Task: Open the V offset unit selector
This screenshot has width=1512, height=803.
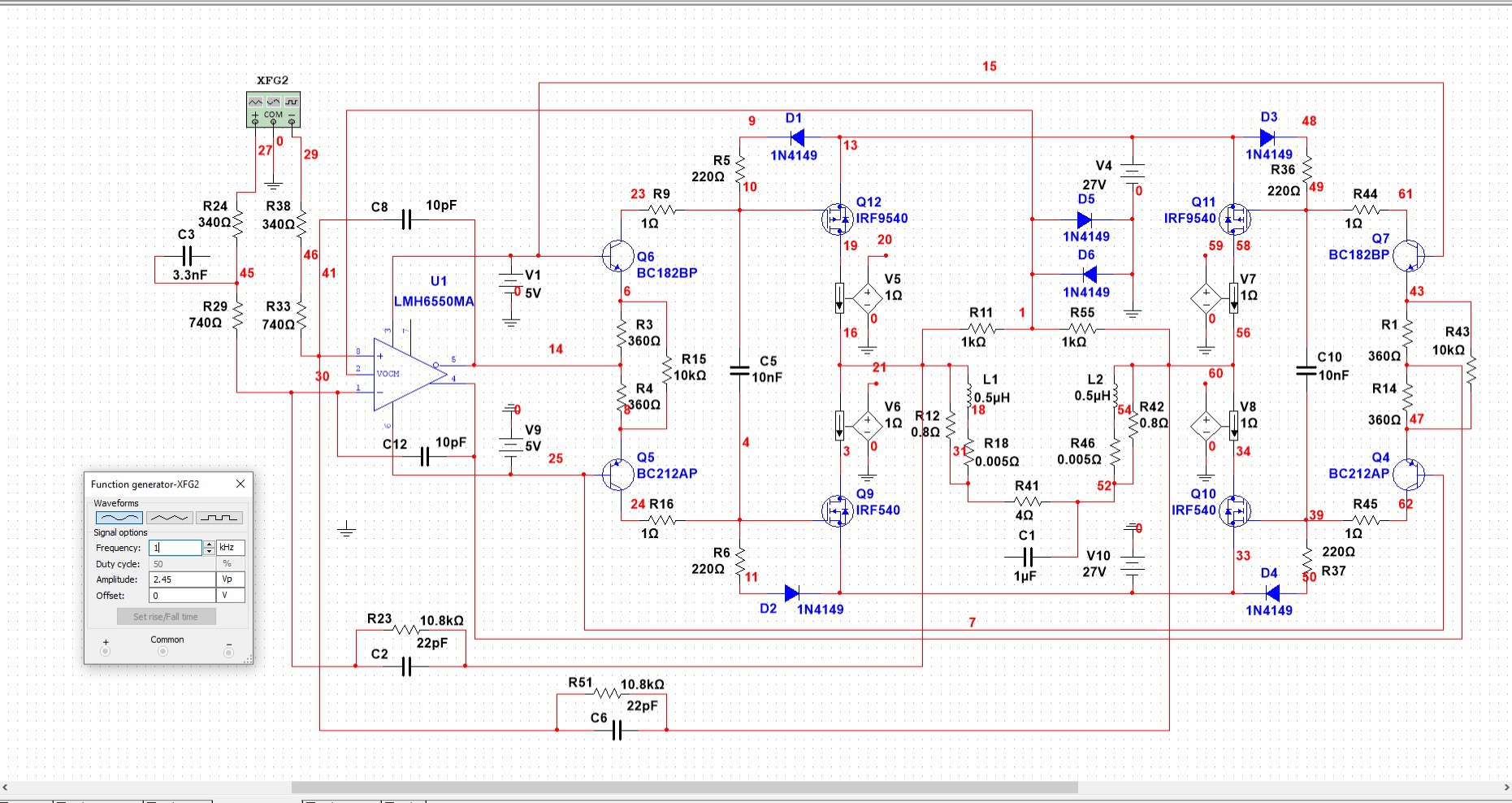Action: pos(231,596)
